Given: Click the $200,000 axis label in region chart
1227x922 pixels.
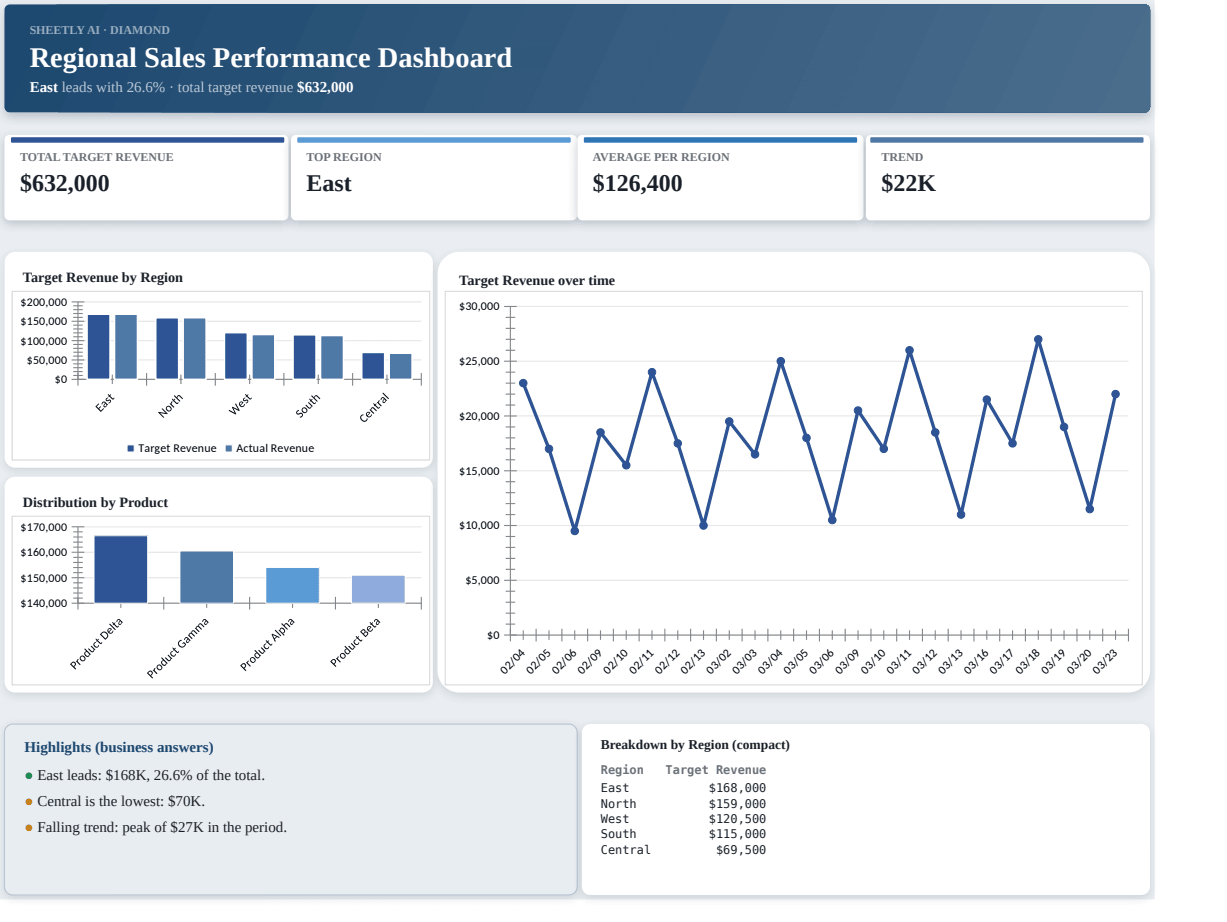Looking at the screenshot, I should click(44, 303).
